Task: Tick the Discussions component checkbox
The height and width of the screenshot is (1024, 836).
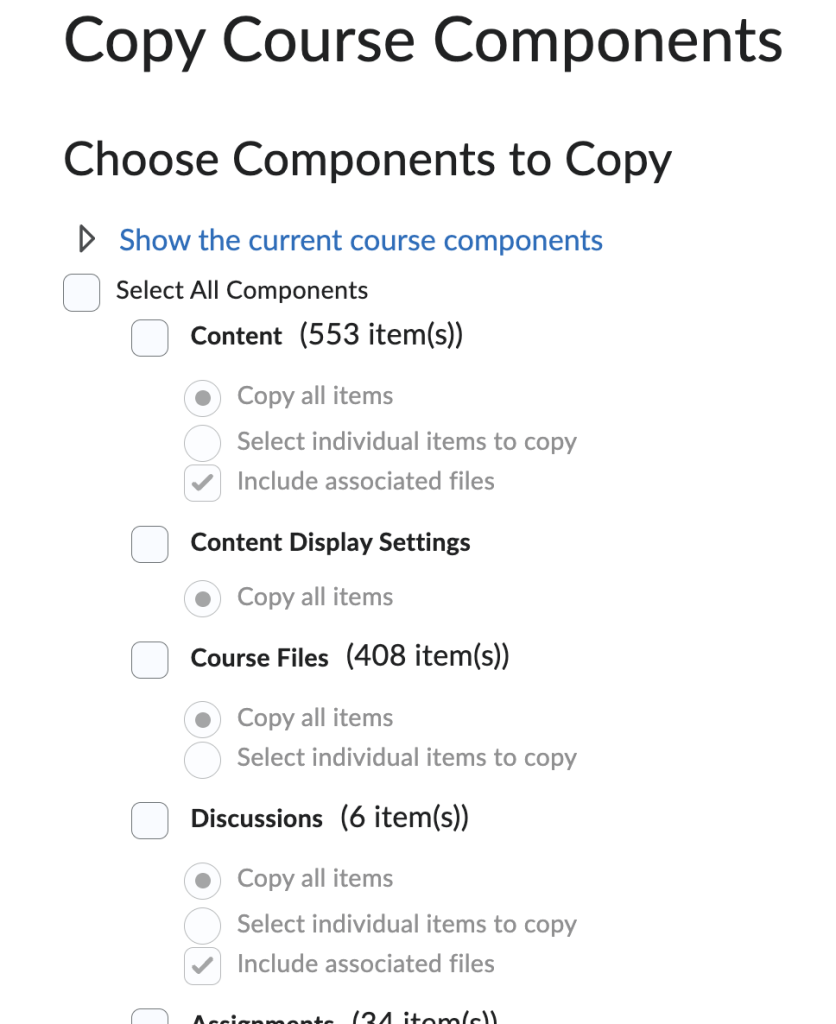Action: click(150, 820)
